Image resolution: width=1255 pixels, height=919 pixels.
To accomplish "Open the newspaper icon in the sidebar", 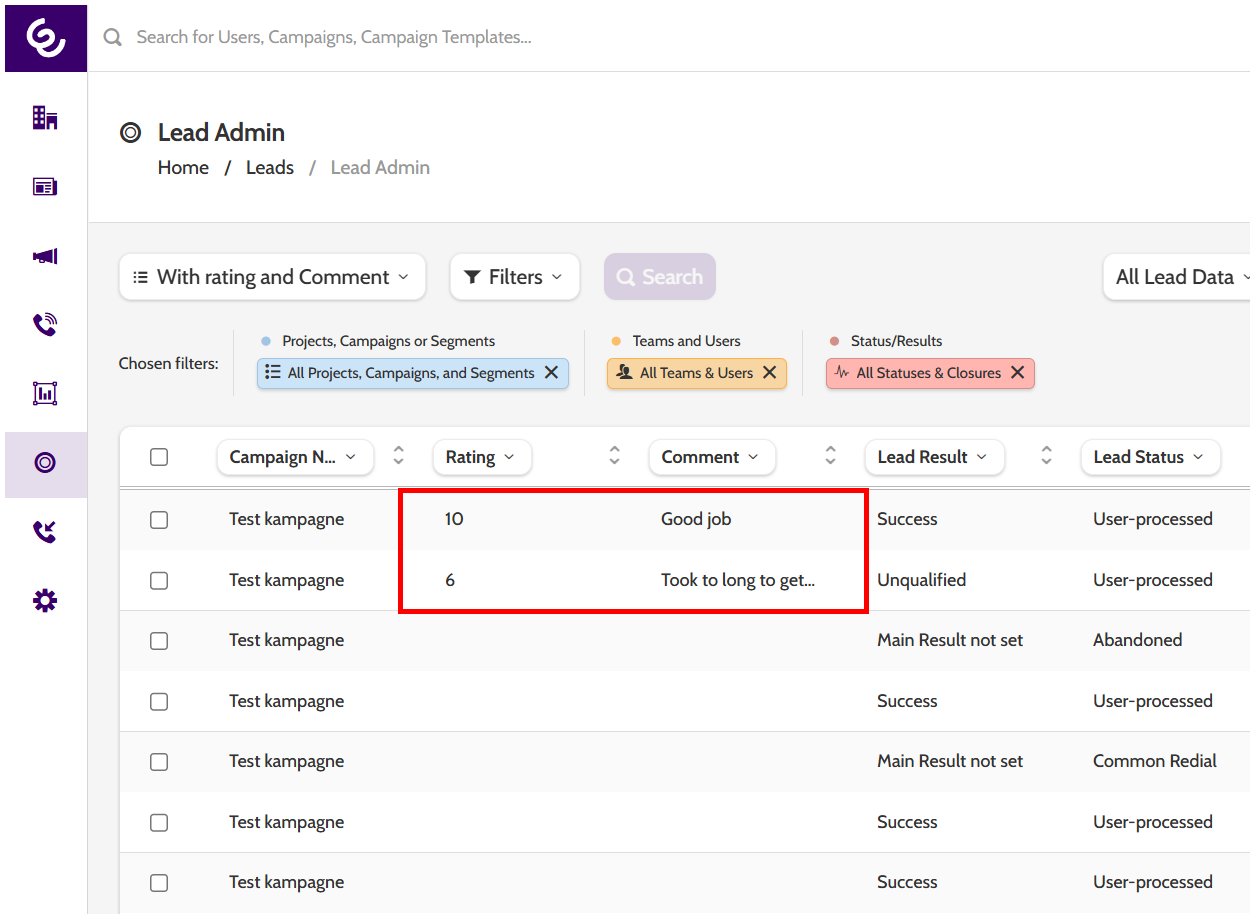I will [45, 187].
